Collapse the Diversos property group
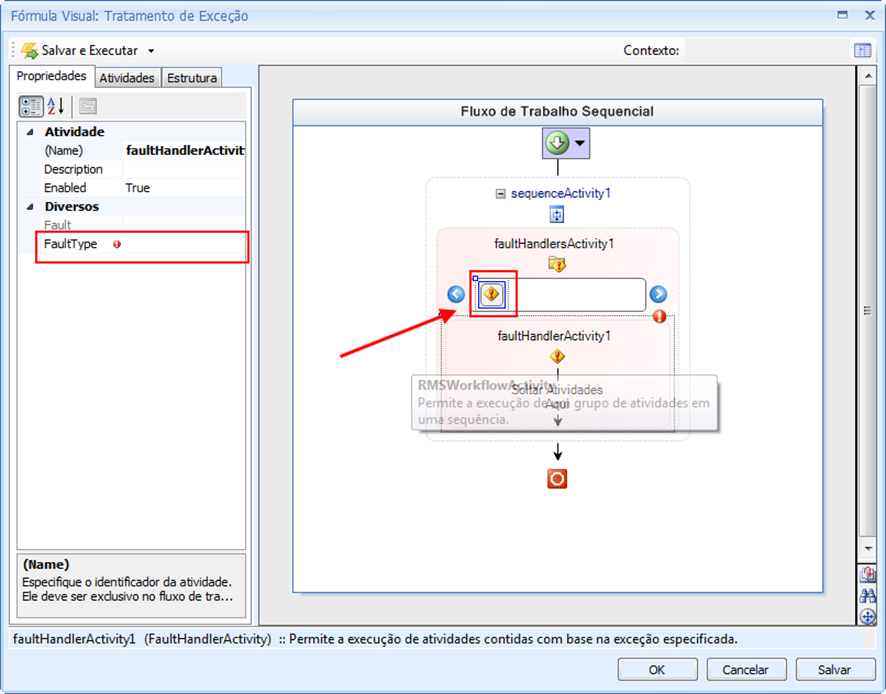This screenshot has height=694, width=886. (30, 207)
